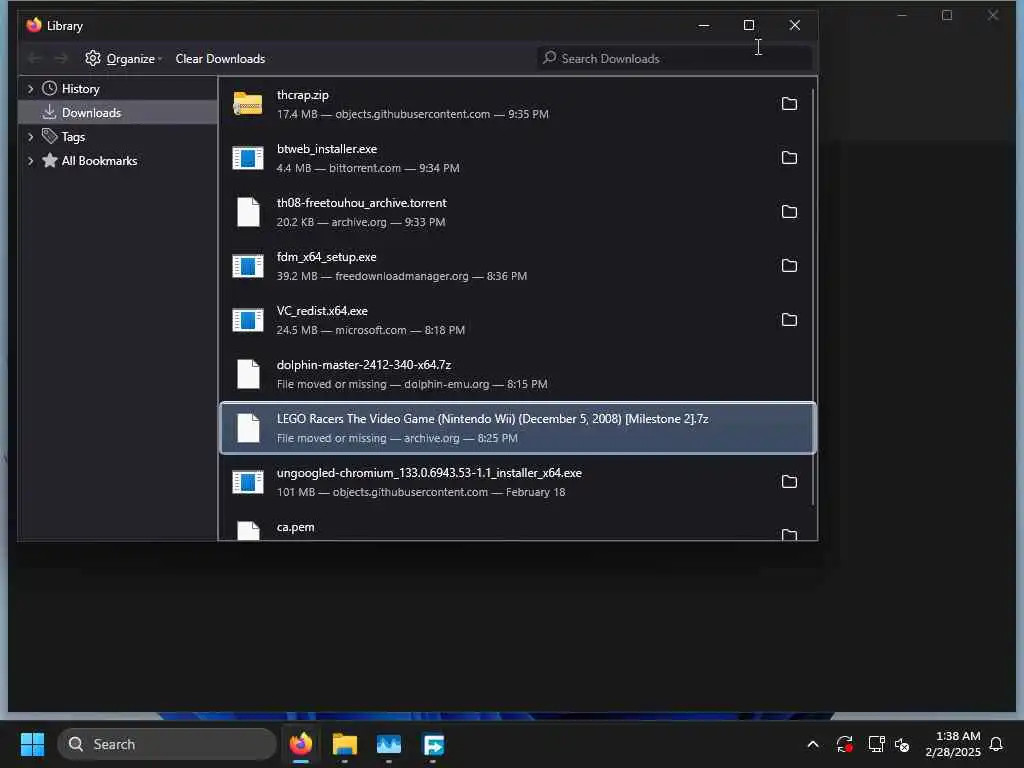Click the sync status tray icon
The height and width of the screenshot is (768, 1024).
click(844, 744)
